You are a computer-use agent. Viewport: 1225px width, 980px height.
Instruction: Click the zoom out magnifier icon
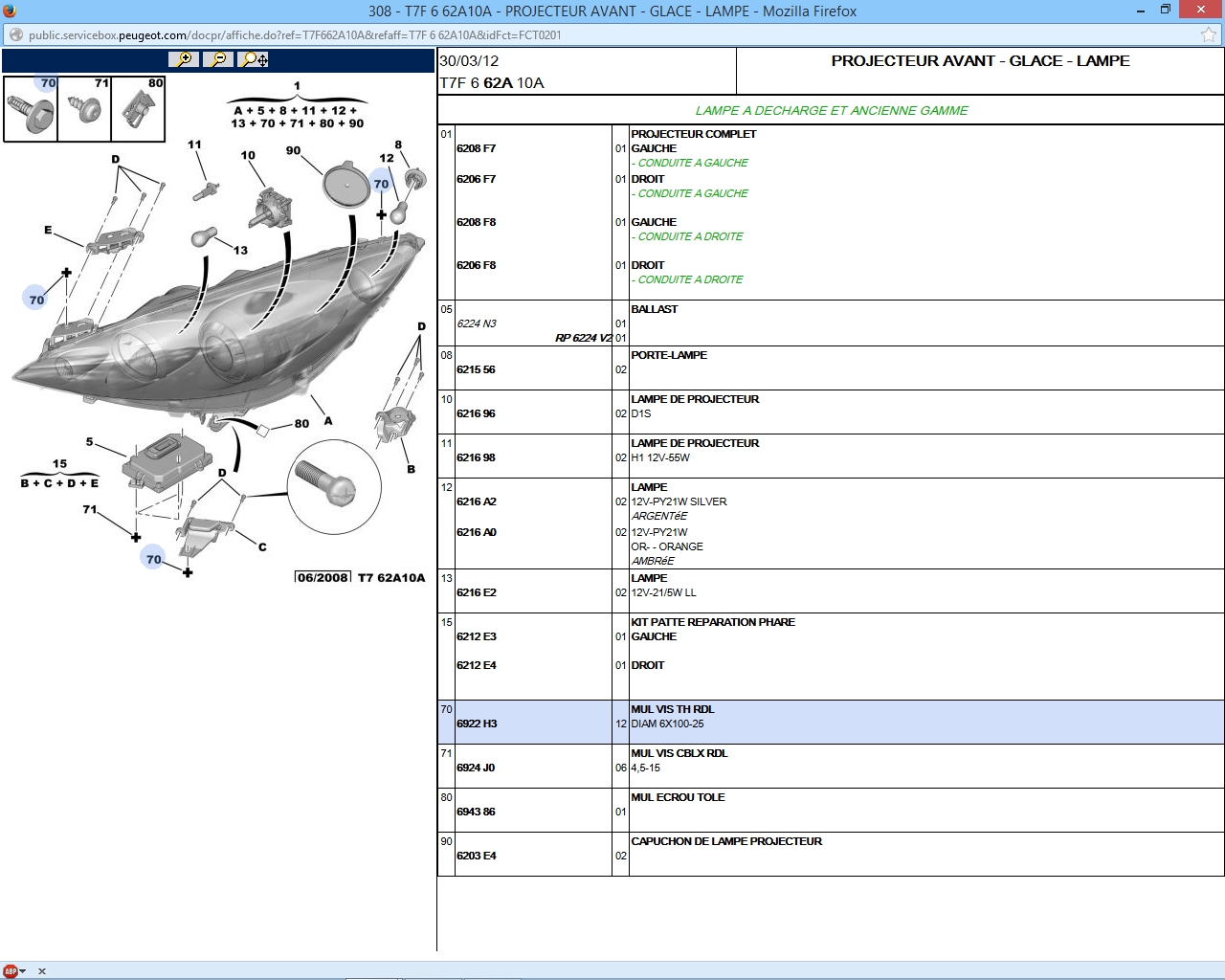(x=219, y=59)
